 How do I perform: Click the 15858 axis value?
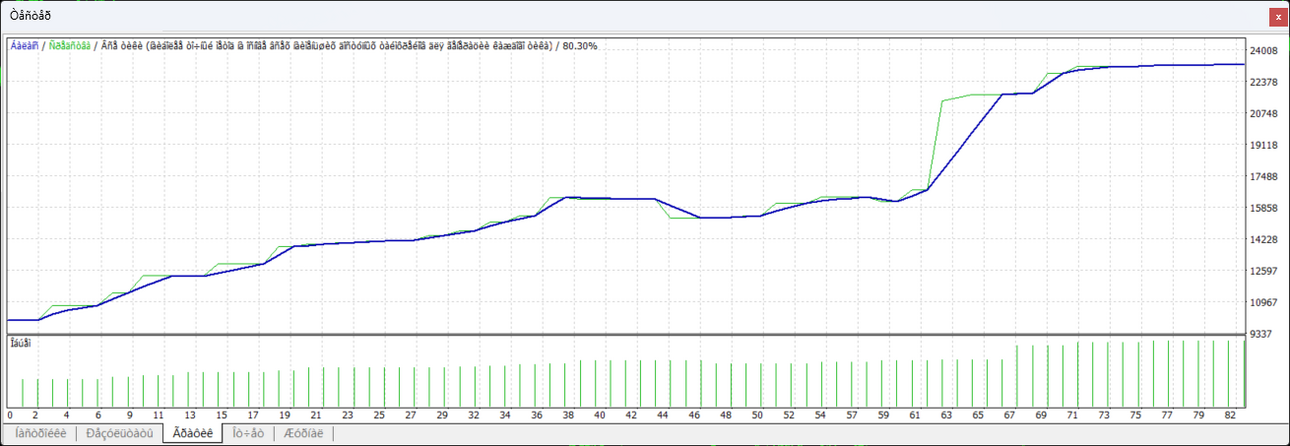pos(1265,208)
